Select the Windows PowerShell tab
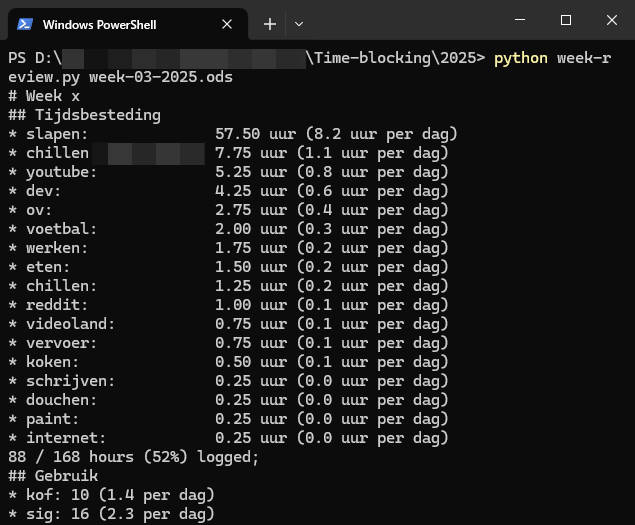Image resolution: width=635 pixels, height=525 pixels. [x=127, y=24]
